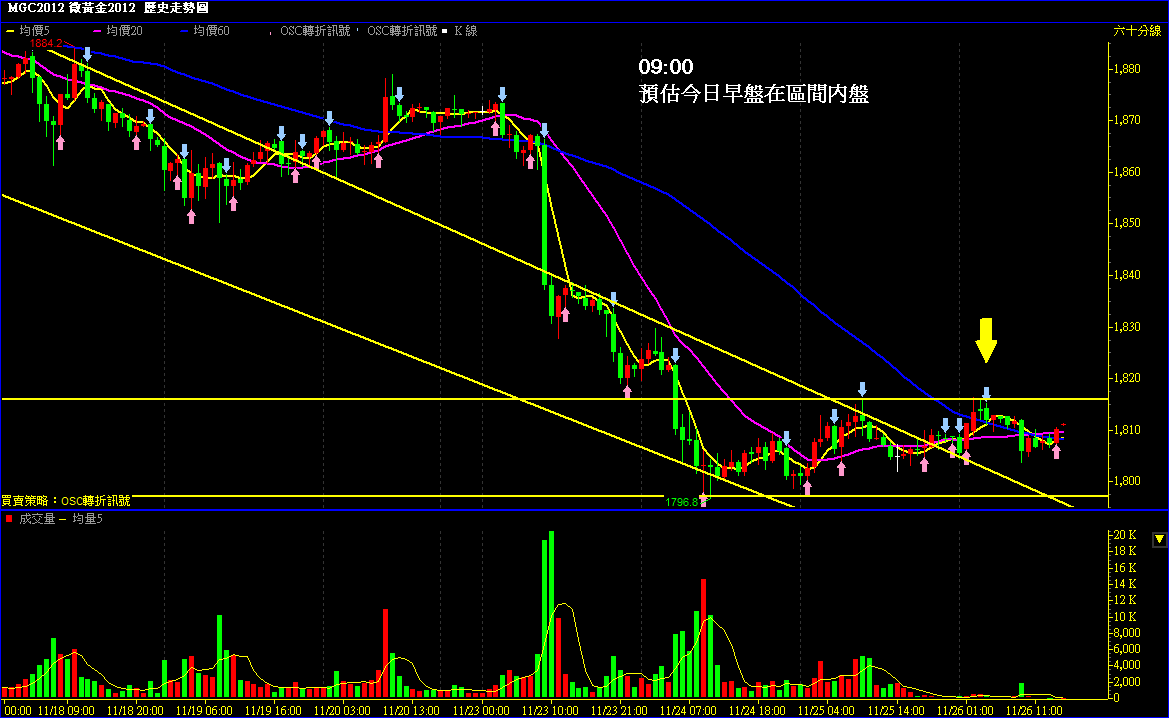1169x718 pixels.
Task: Click the 1,860 price axis label
Action: (x=1126, y=171)
